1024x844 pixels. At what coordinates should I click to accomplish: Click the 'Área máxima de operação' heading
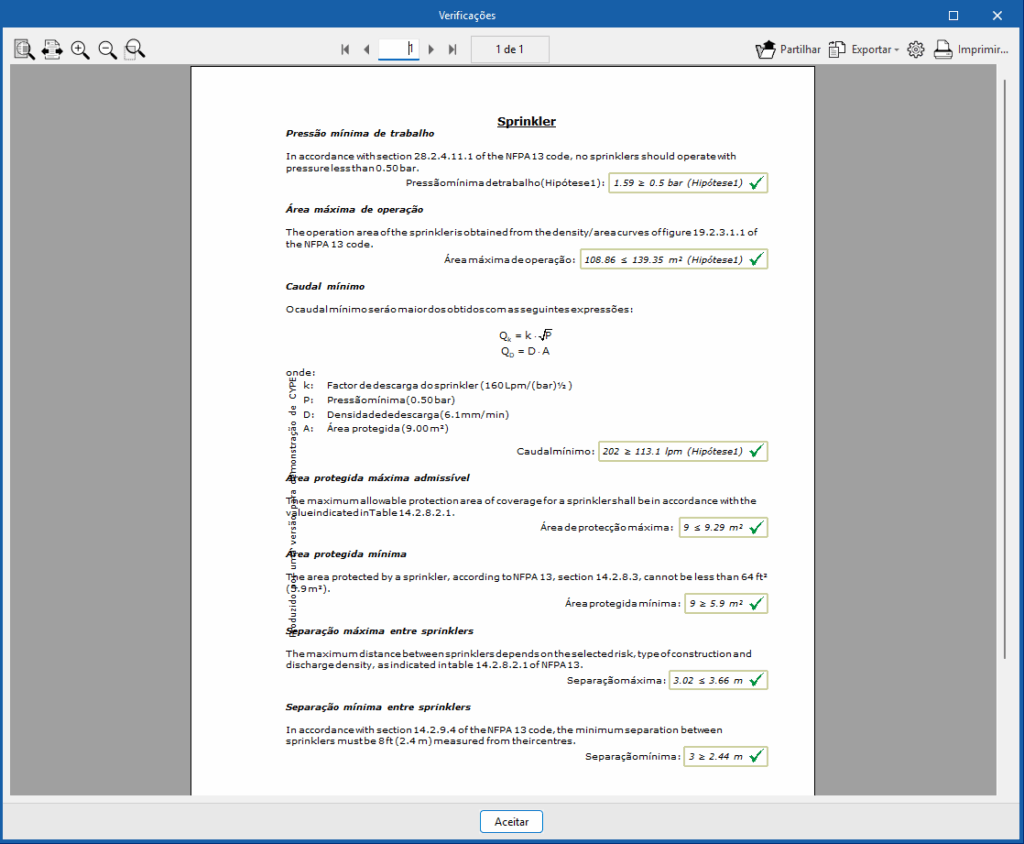tap(355, 210)
